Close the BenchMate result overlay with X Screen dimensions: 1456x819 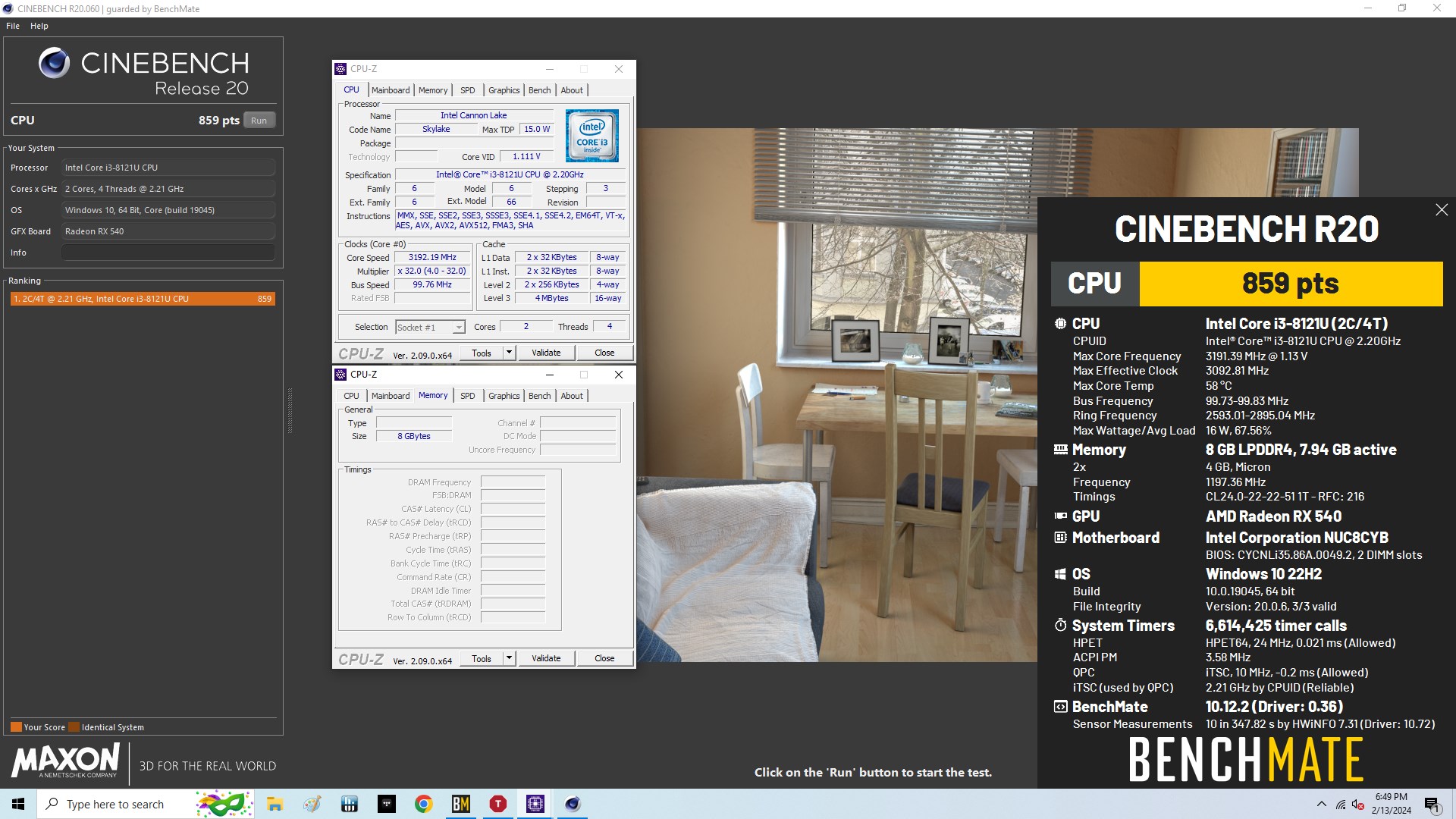point(1442,210)
